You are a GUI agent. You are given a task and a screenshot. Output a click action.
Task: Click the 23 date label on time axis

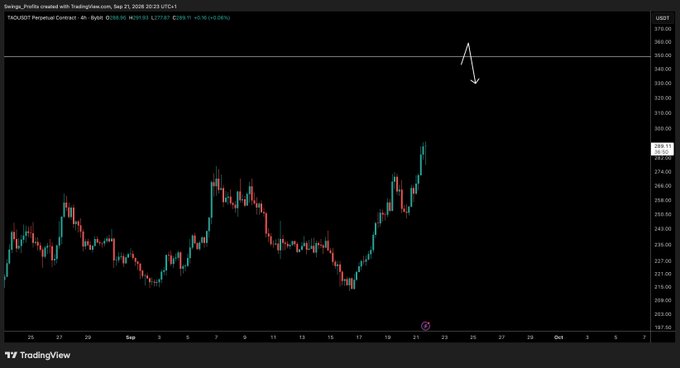tap(445, 337)
